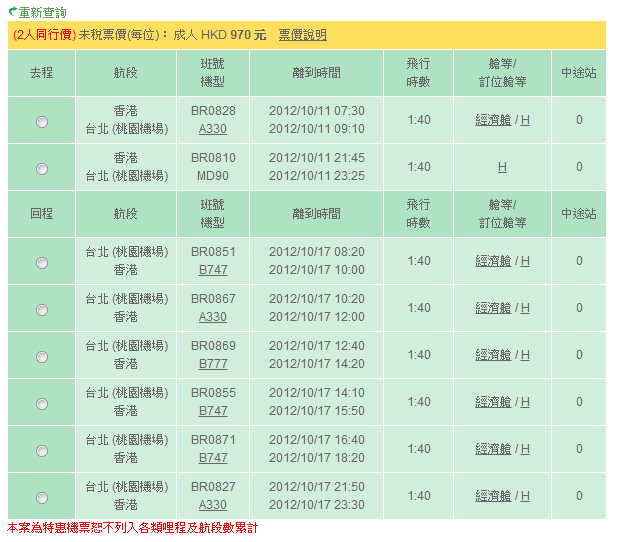618x542 pixels.
Task: Open the 票價說明 fare explanation link
Action: coord(302,35)
